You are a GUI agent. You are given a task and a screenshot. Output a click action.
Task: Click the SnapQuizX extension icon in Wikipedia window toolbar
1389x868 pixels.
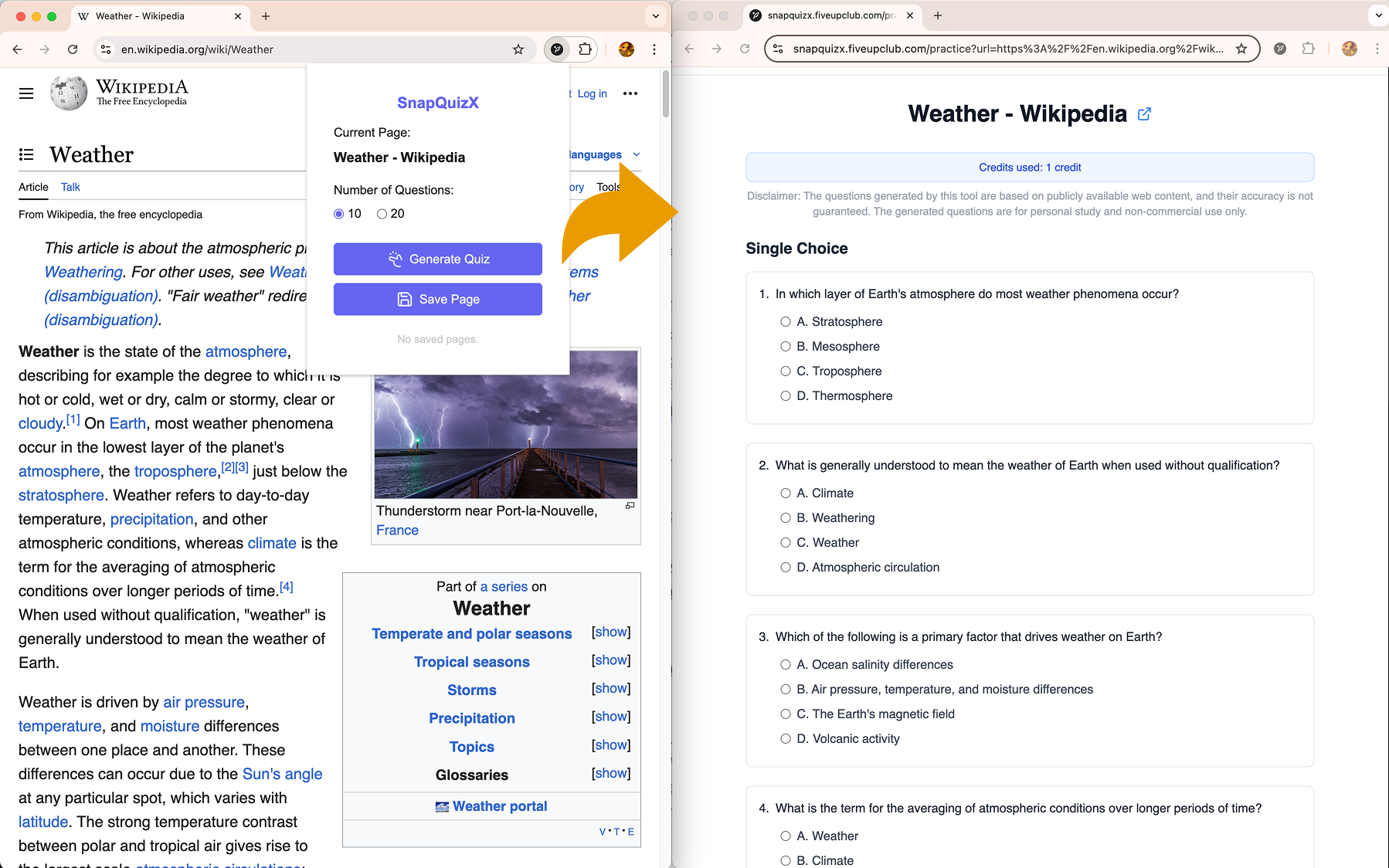[x=557, y=49]
